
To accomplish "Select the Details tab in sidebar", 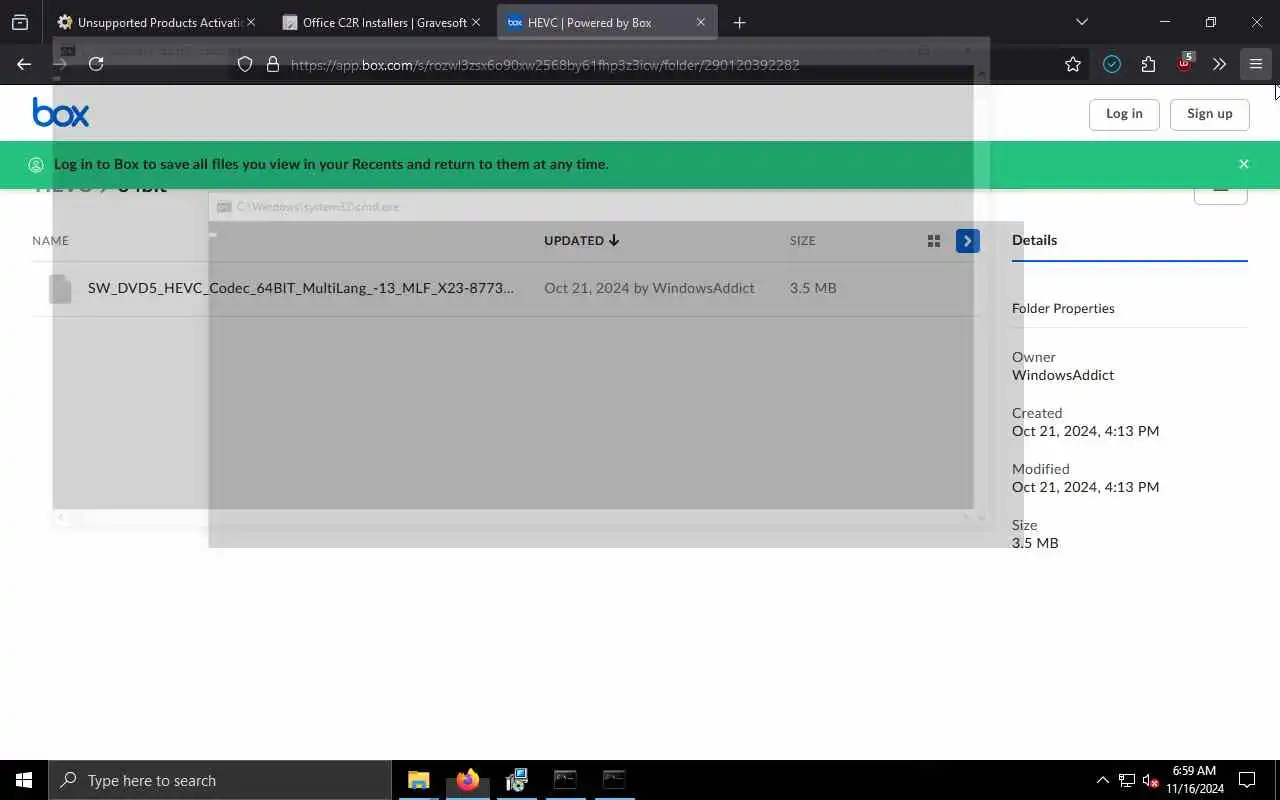I will (x=1034, y=240).
